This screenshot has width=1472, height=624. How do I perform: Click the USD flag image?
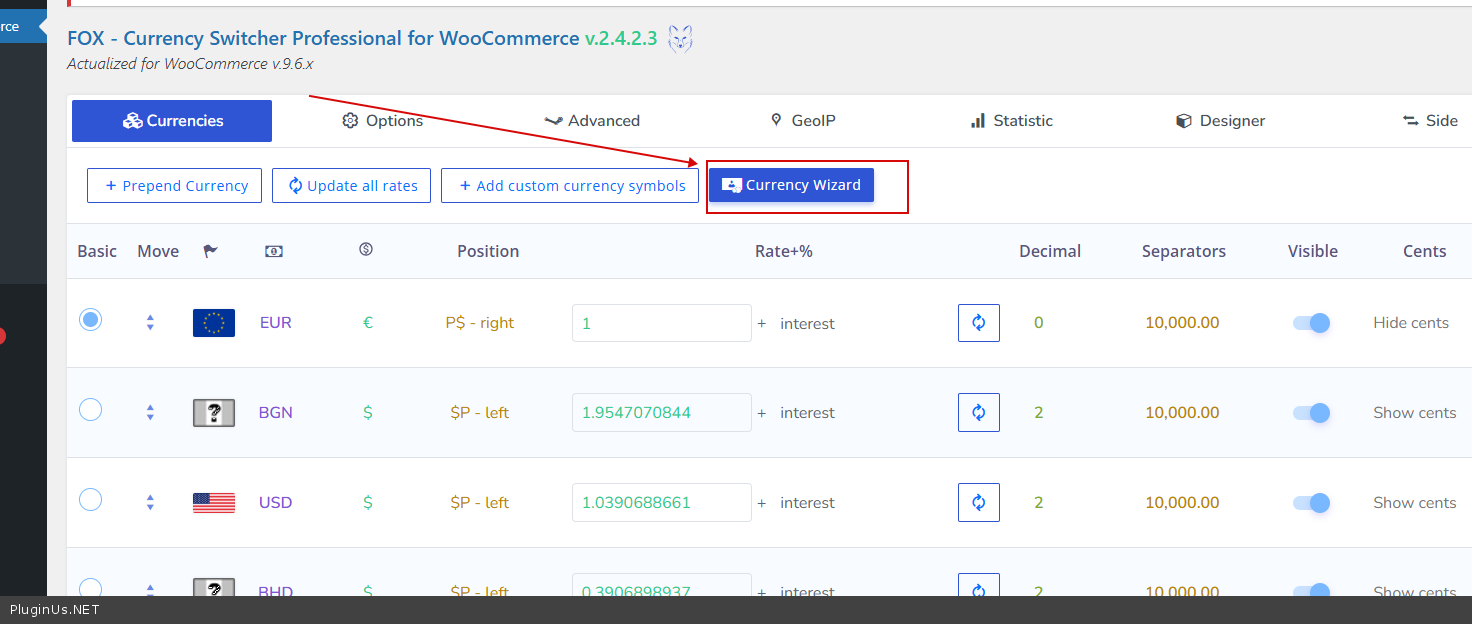(x=214, y=502)
